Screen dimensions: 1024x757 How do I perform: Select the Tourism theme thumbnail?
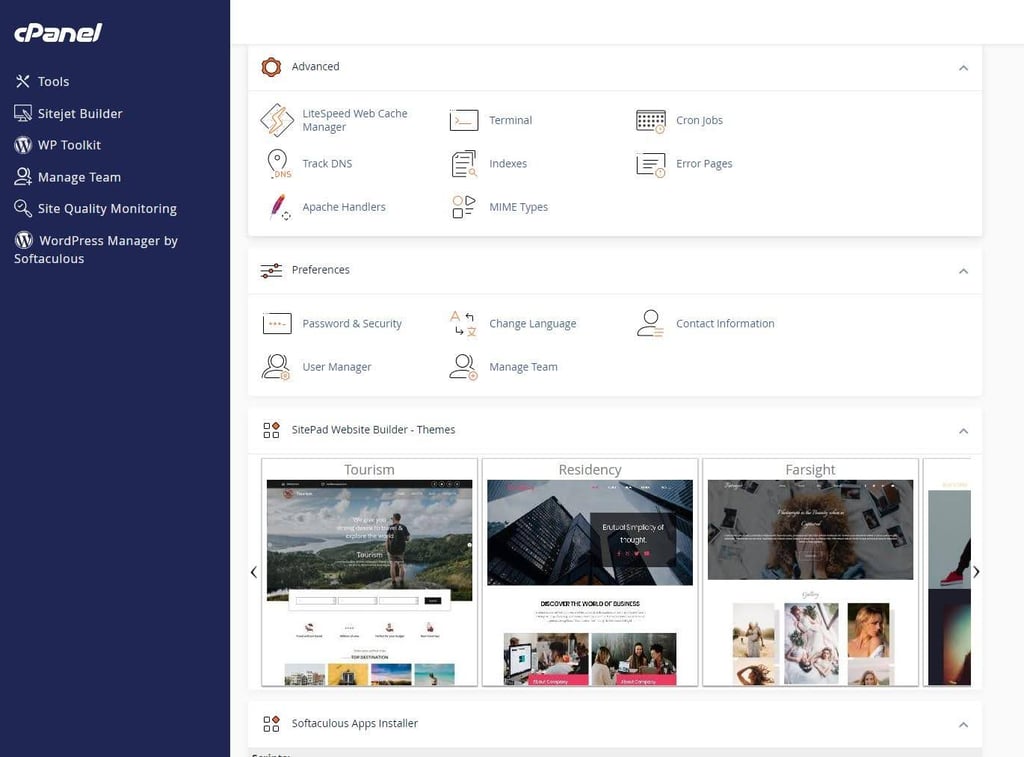click(x=370, y=572)
